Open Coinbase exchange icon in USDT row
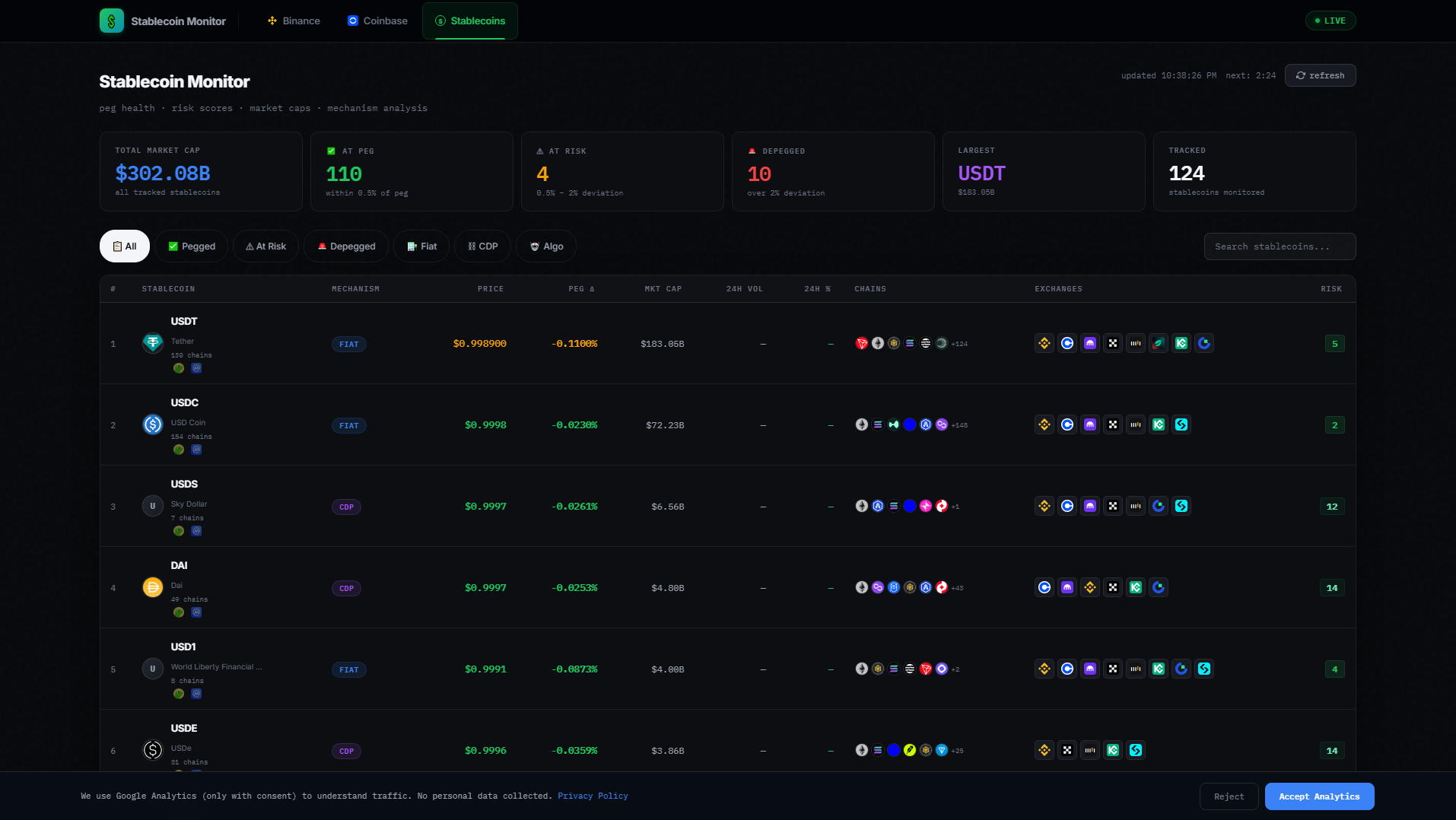 (x=1067, y=343)
